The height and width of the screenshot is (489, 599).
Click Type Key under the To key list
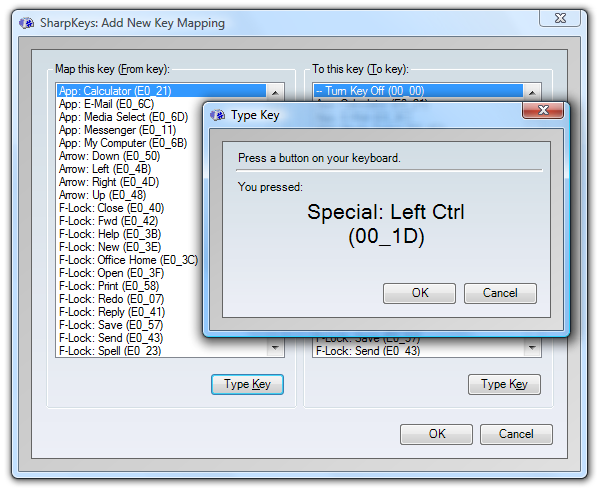[x=504, y=384]
